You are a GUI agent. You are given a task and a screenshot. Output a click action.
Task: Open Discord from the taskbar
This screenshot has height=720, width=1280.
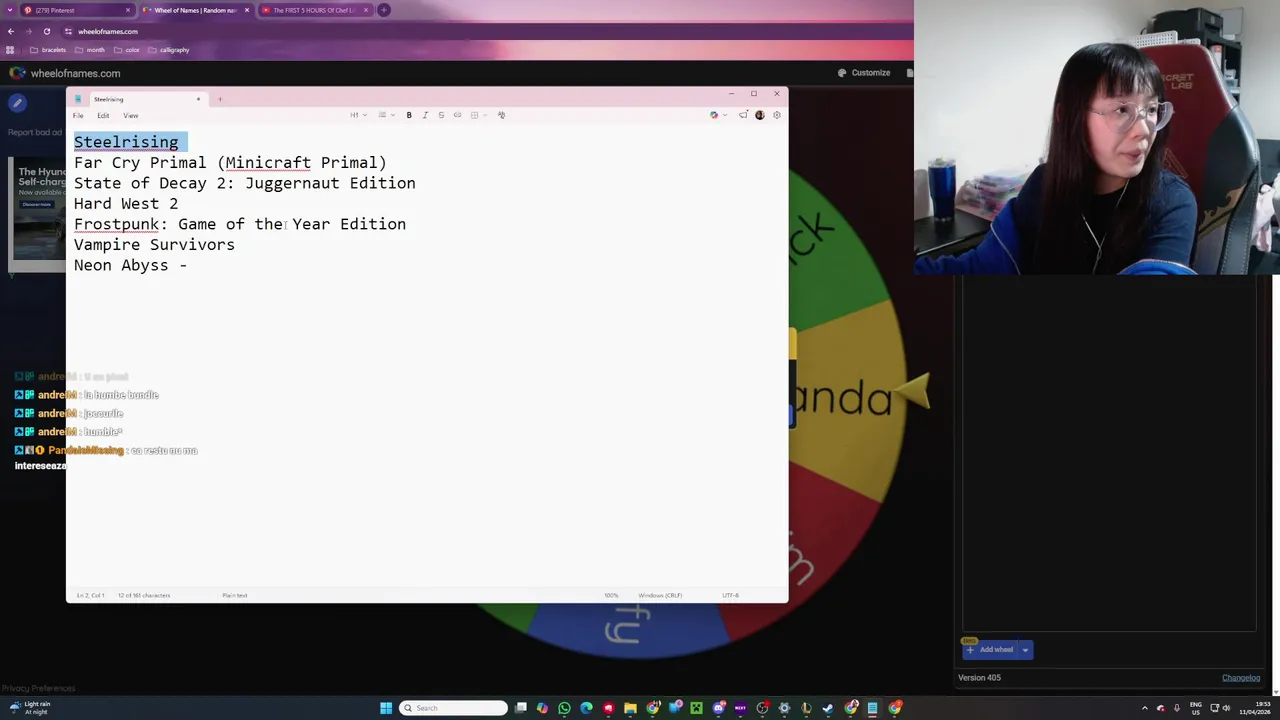(718, 708)
